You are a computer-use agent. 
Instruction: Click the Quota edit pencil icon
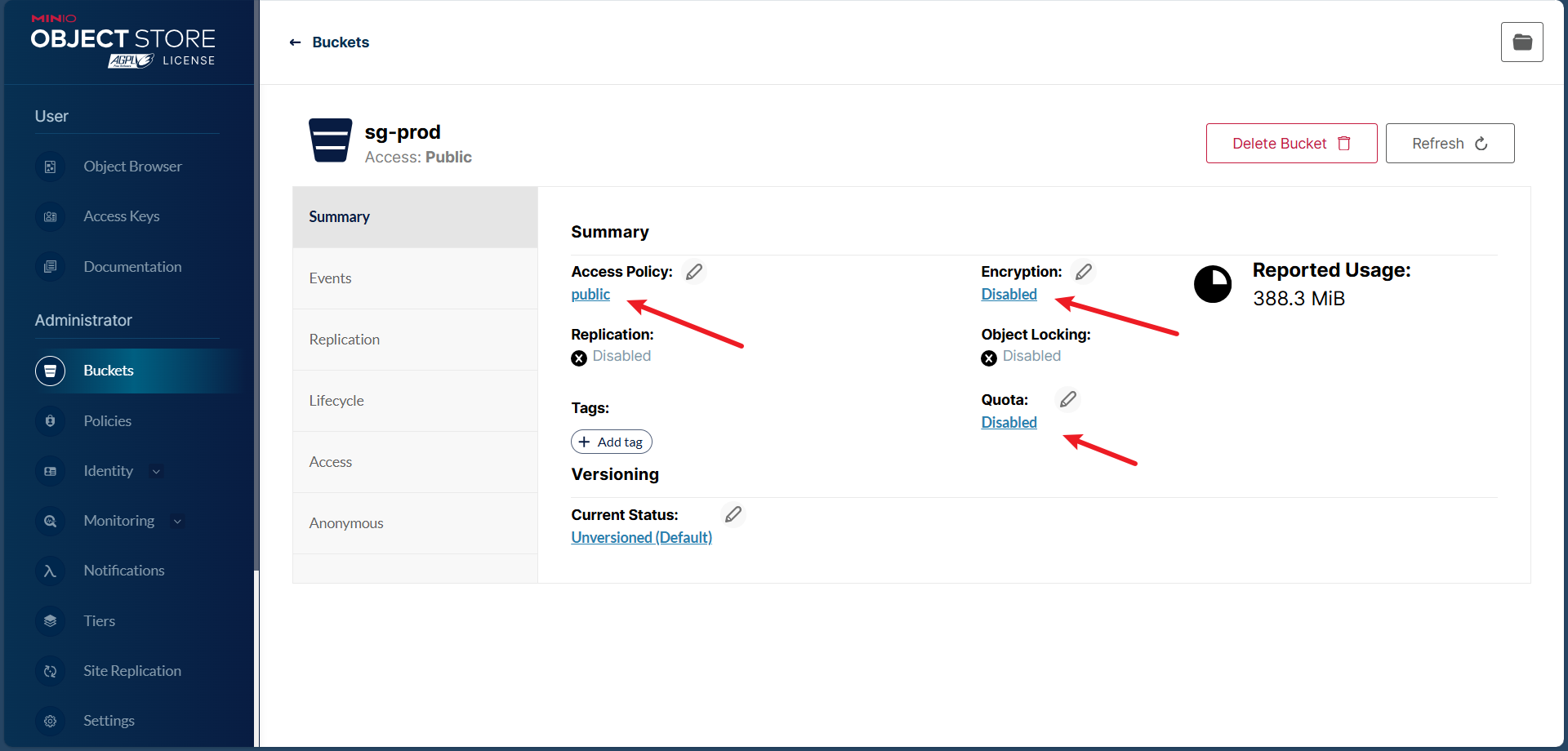coord(1067,399)
